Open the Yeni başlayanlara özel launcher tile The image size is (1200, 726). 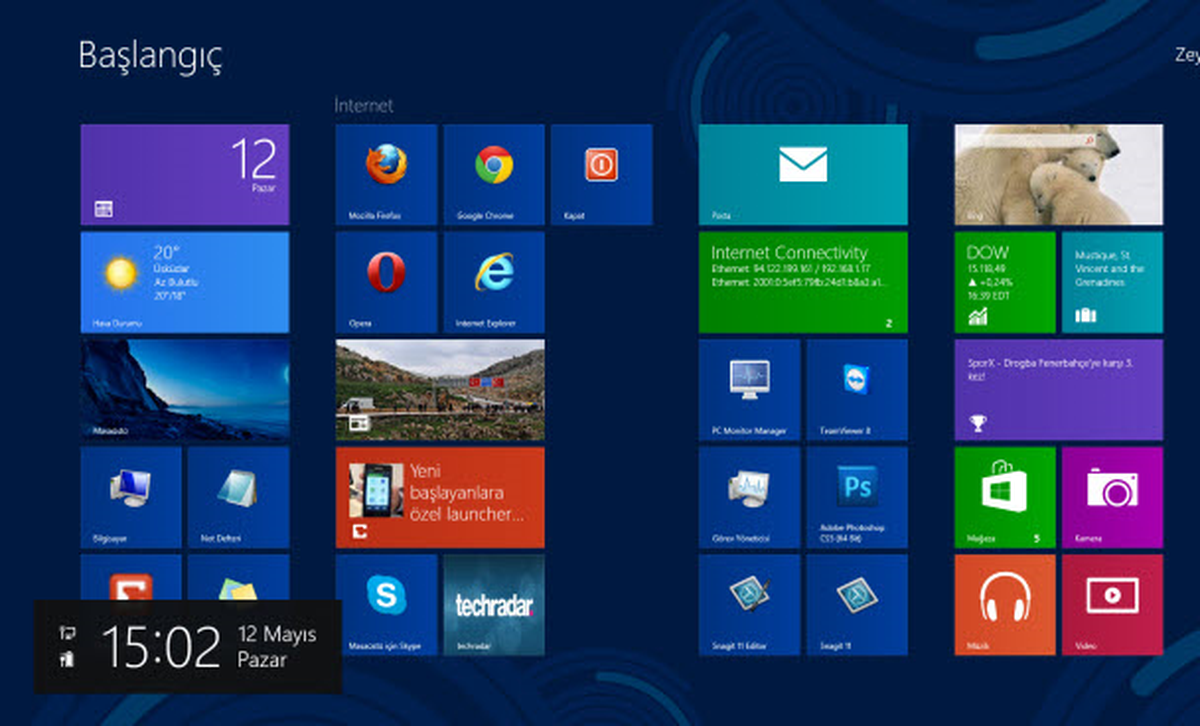point(440,497)
